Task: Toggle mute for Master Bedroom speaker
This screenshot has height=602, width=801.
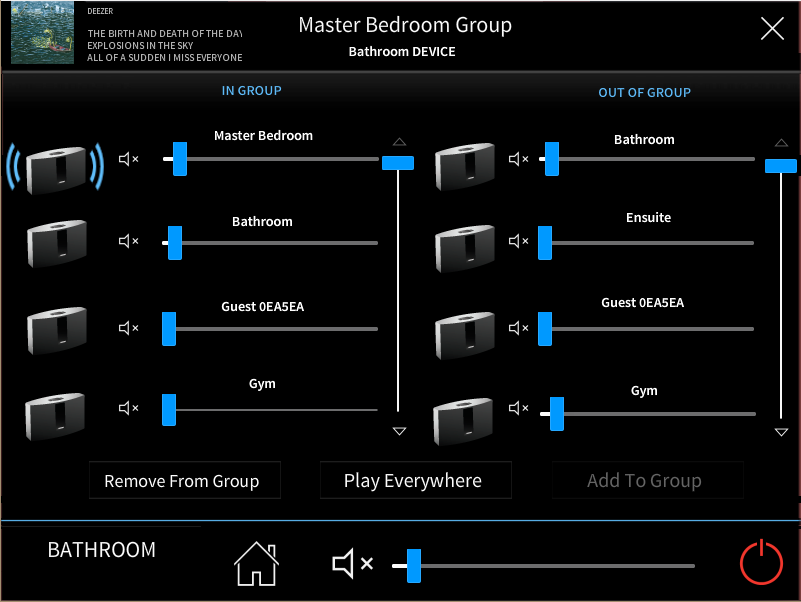Action: tap(128, 159)
